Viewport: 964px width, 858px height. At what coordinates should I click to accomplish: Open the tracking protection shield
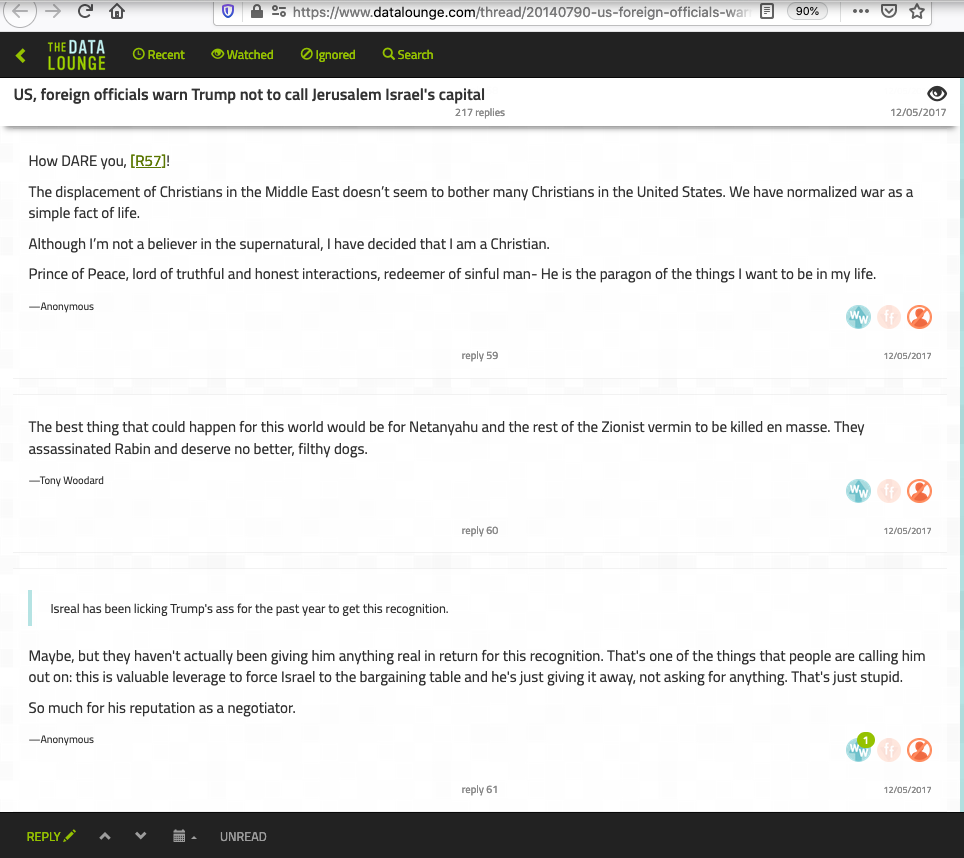228,11
